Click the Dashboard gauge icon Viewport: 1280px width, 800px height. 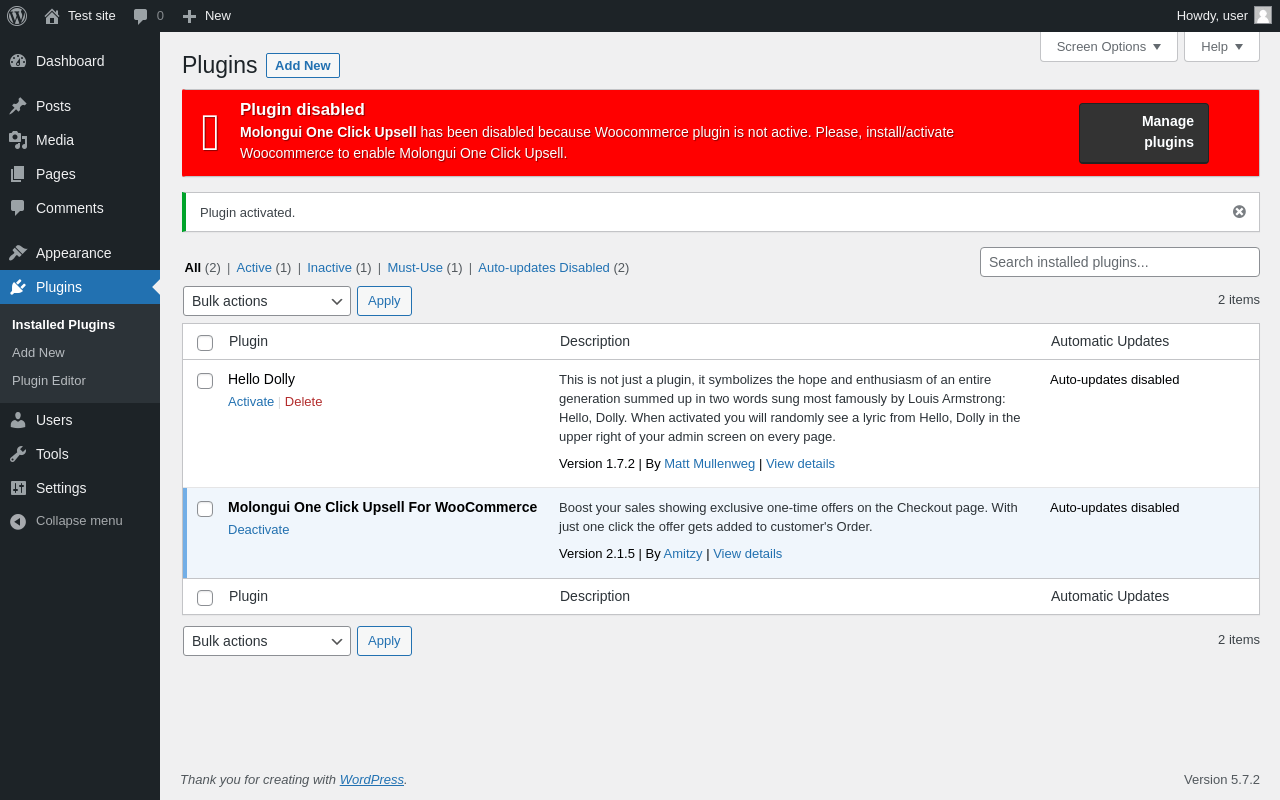tap(18, 61)
